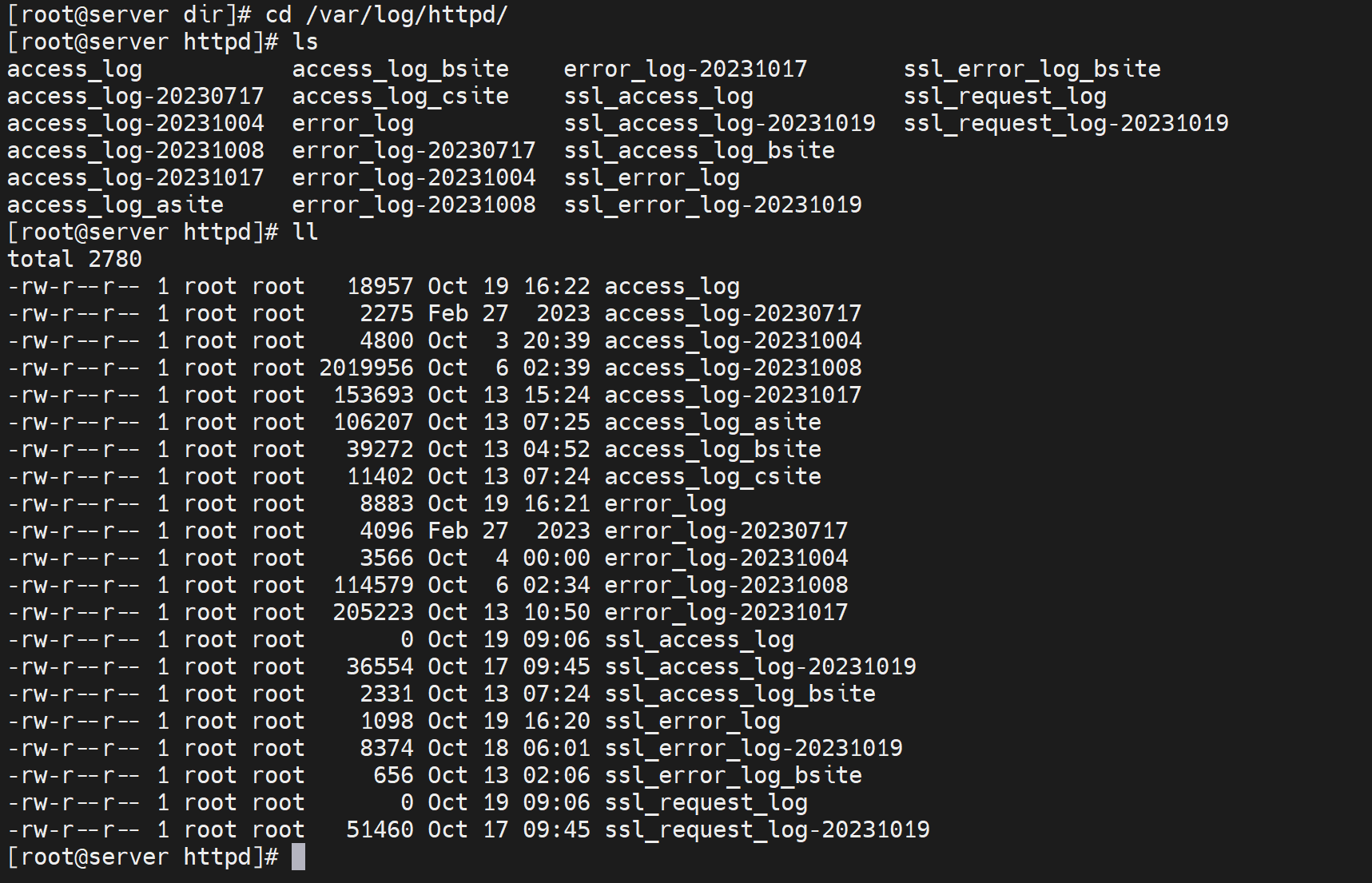Click the file size 656

pyautogui.click(x=393, y=775)
